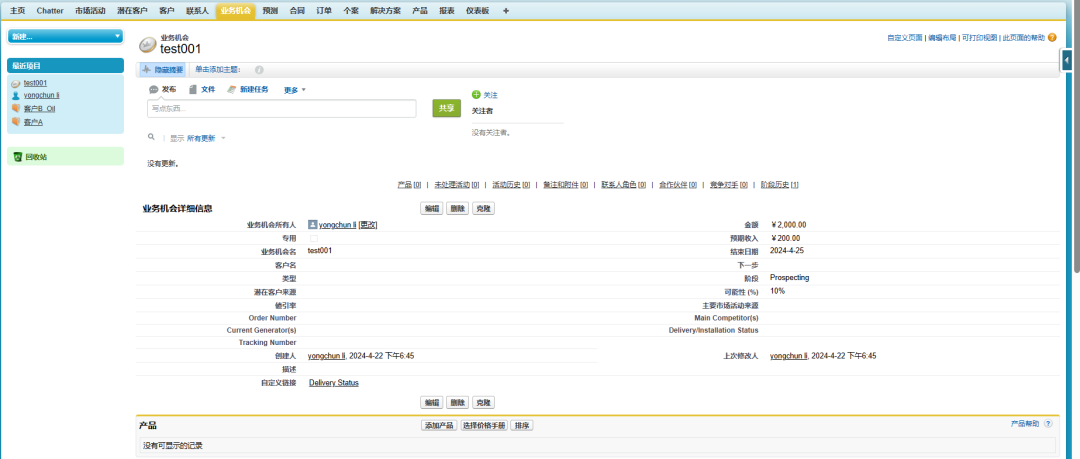Open the 潜在客户 tab
The height and width of the screenshot is (459, 1080).
pyautogui.click(x=132, y=11)
